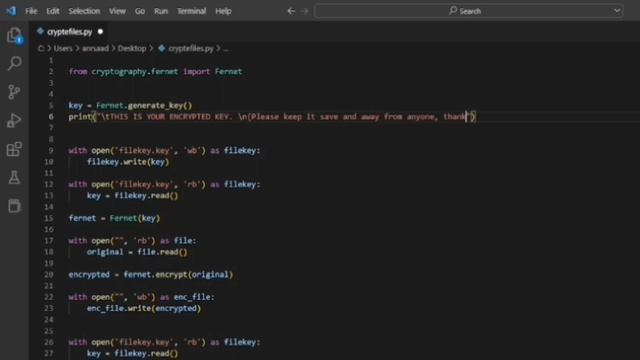This screenshot has height=360, width=640.
Task: Select the cryptefiles.py editor tab
Action: [70, 31]
